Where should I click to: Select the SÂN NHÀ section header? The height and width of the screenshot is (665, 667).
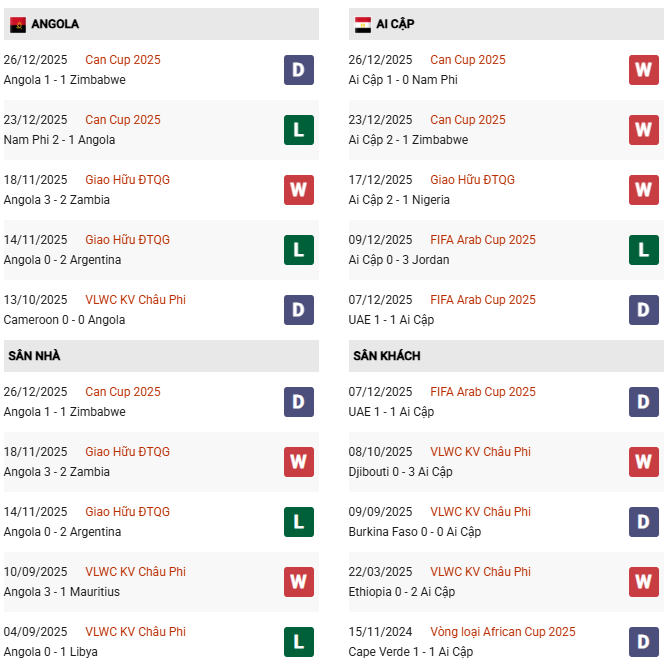(34, 356)
